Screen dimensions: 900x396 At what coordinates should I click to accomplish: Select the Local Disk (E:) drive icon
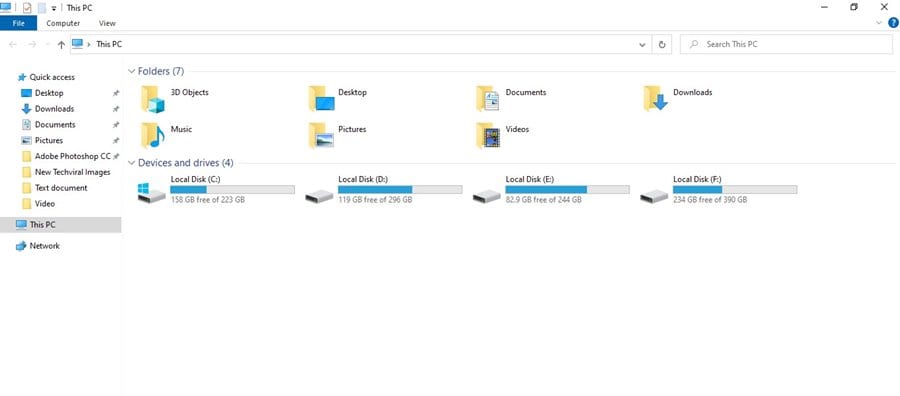487,196
